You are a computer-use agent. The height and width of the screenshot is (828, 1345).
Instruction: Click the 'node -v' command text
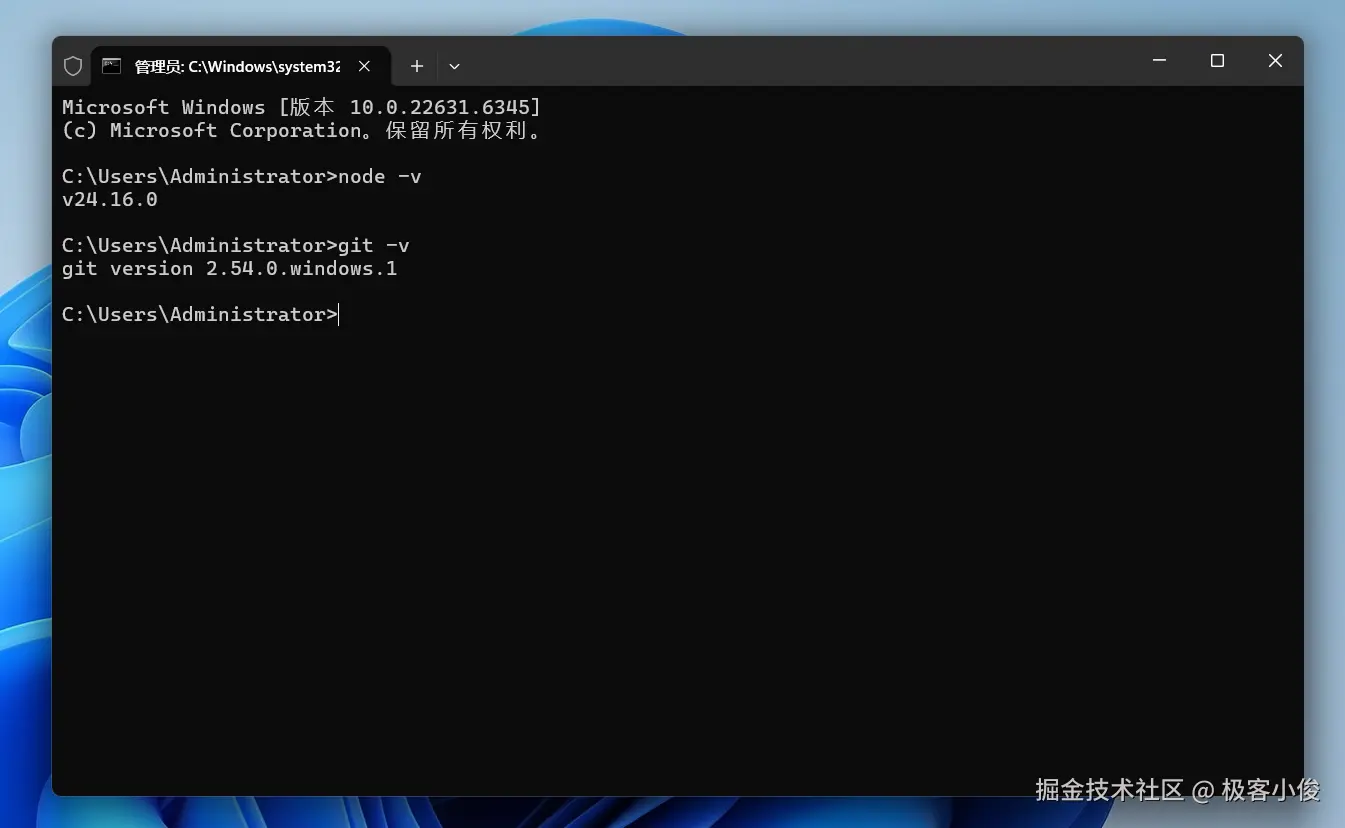tap(380, 176)
